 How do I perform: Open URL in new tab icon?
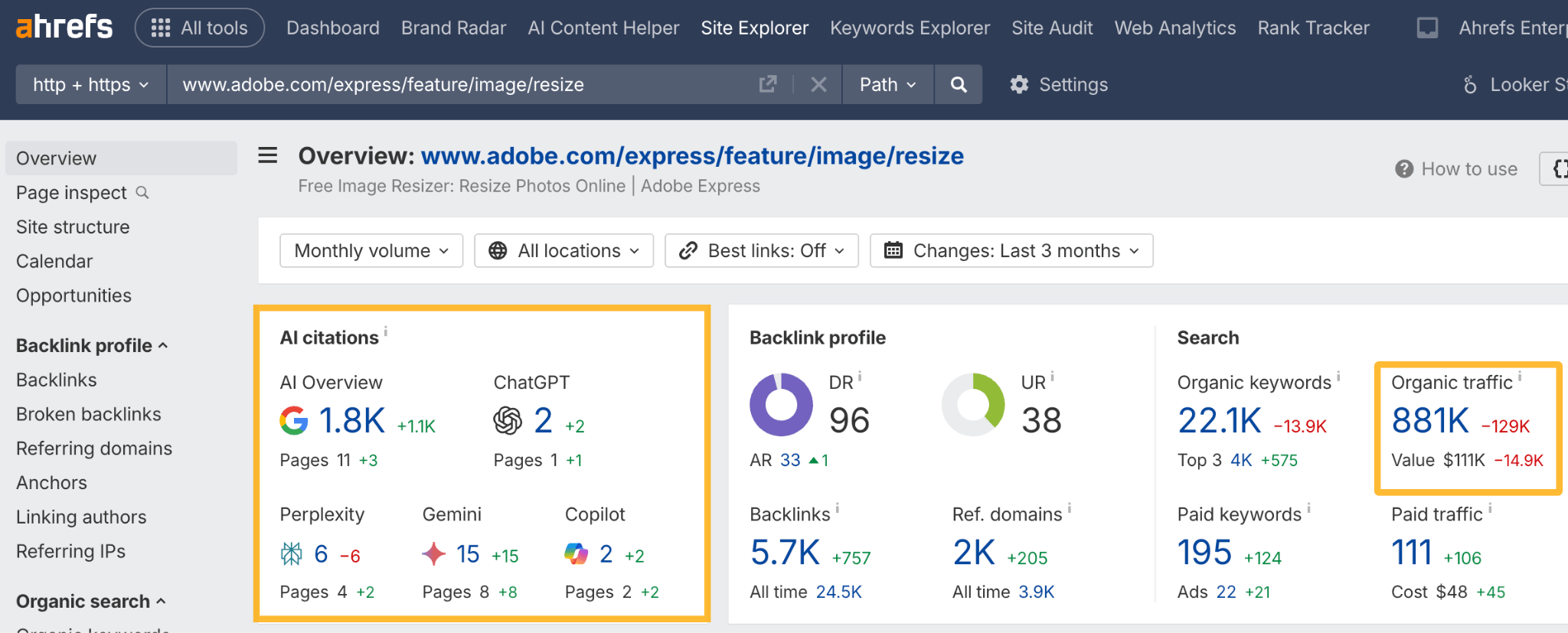[767, 84]
